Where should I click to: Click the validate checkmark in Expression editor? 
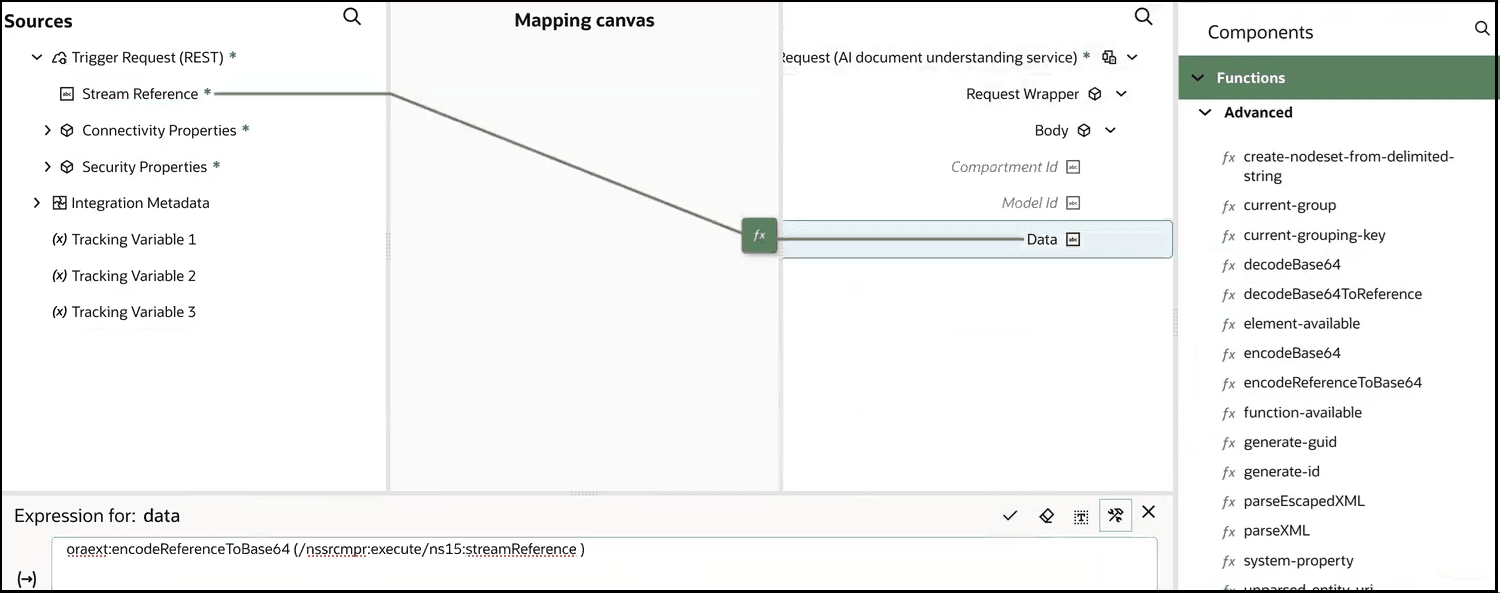(1011, 515)
